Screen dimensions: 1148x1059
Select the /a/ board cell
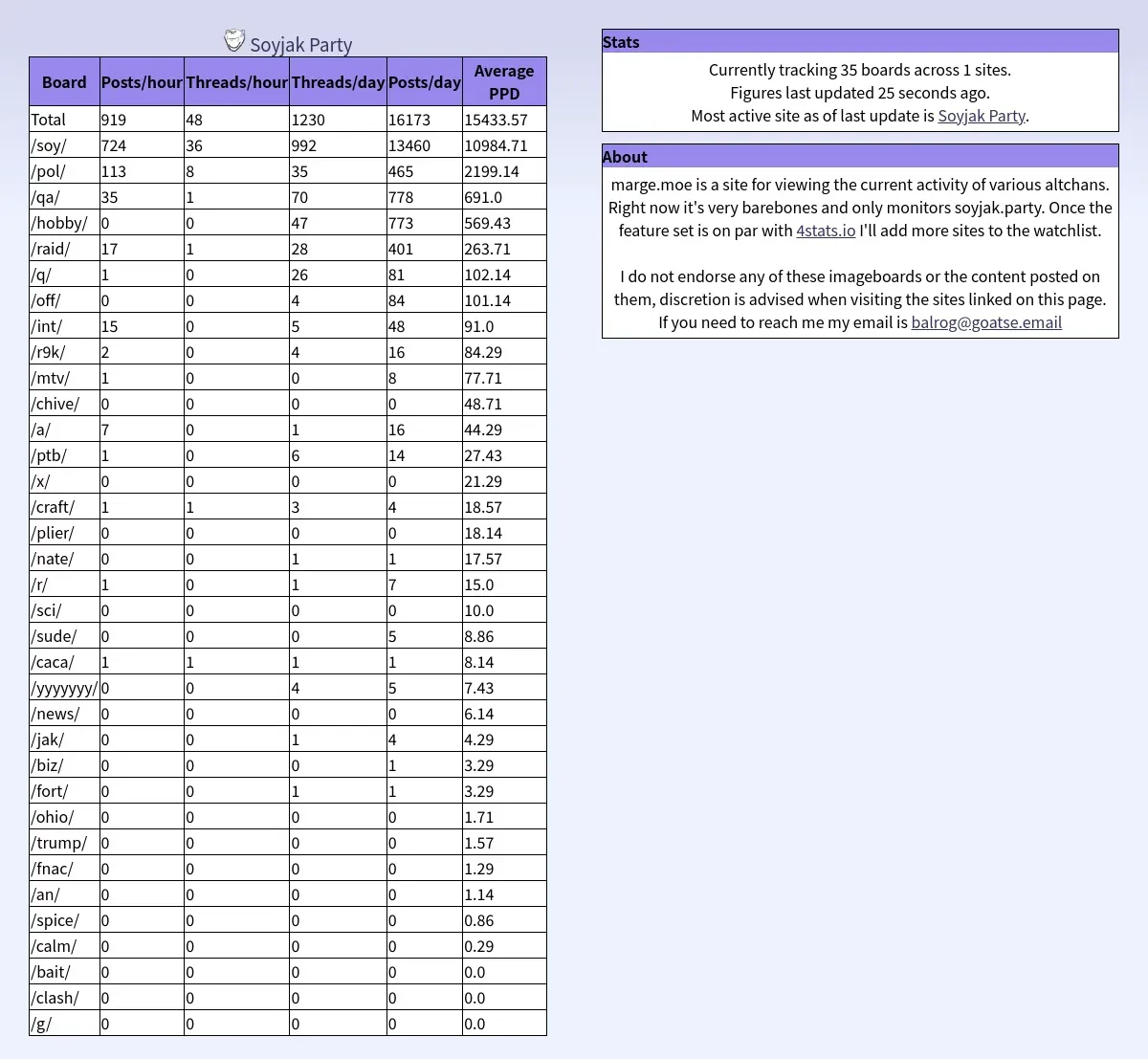click(x=64, y=430)
